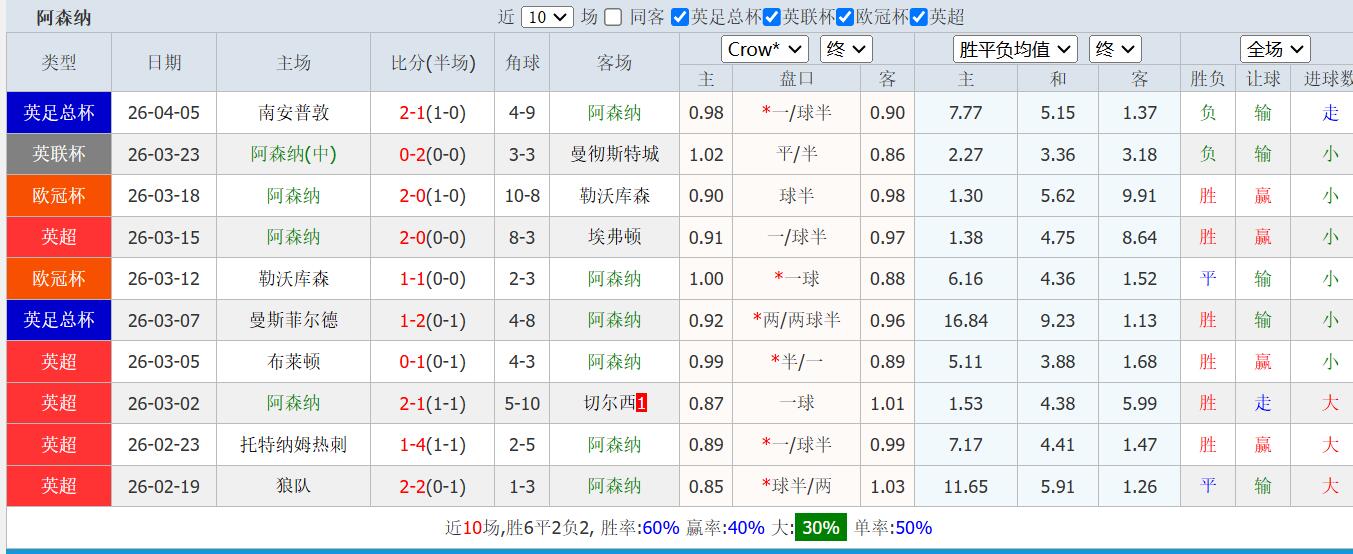Viewport: 1353px width, 554px height.
Task: Click 平 result in 狼队 row
Action: (1208, 486)
